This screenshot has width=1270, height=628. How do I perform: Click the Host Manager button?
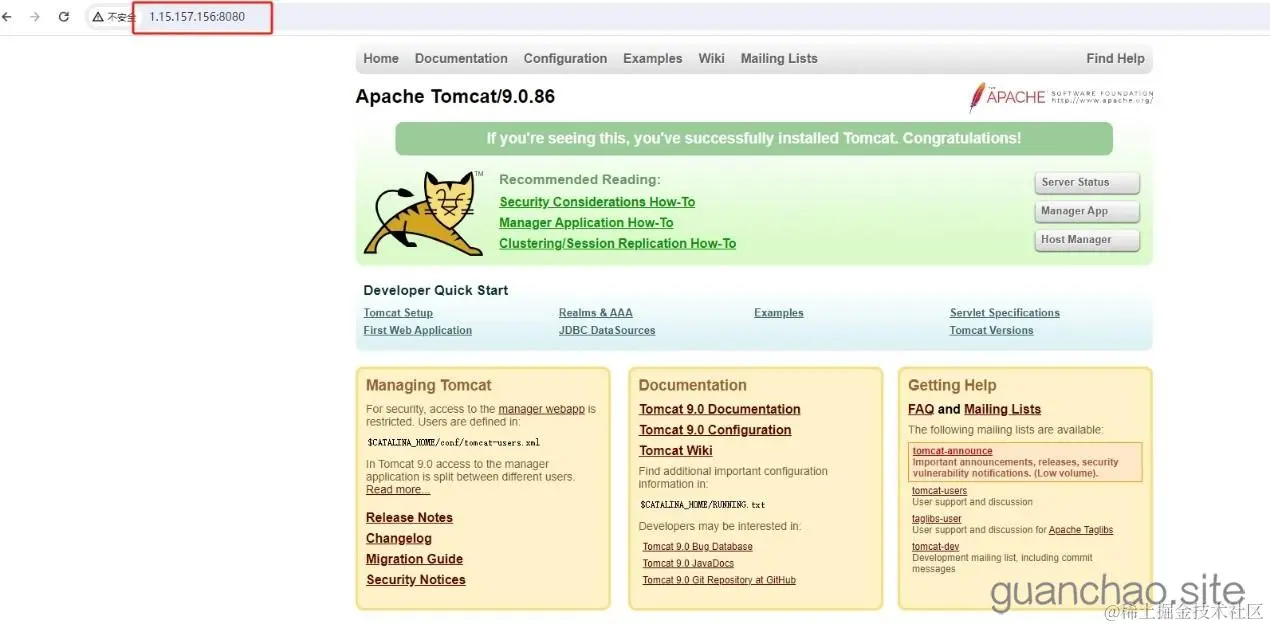(x=1087, y=240)
